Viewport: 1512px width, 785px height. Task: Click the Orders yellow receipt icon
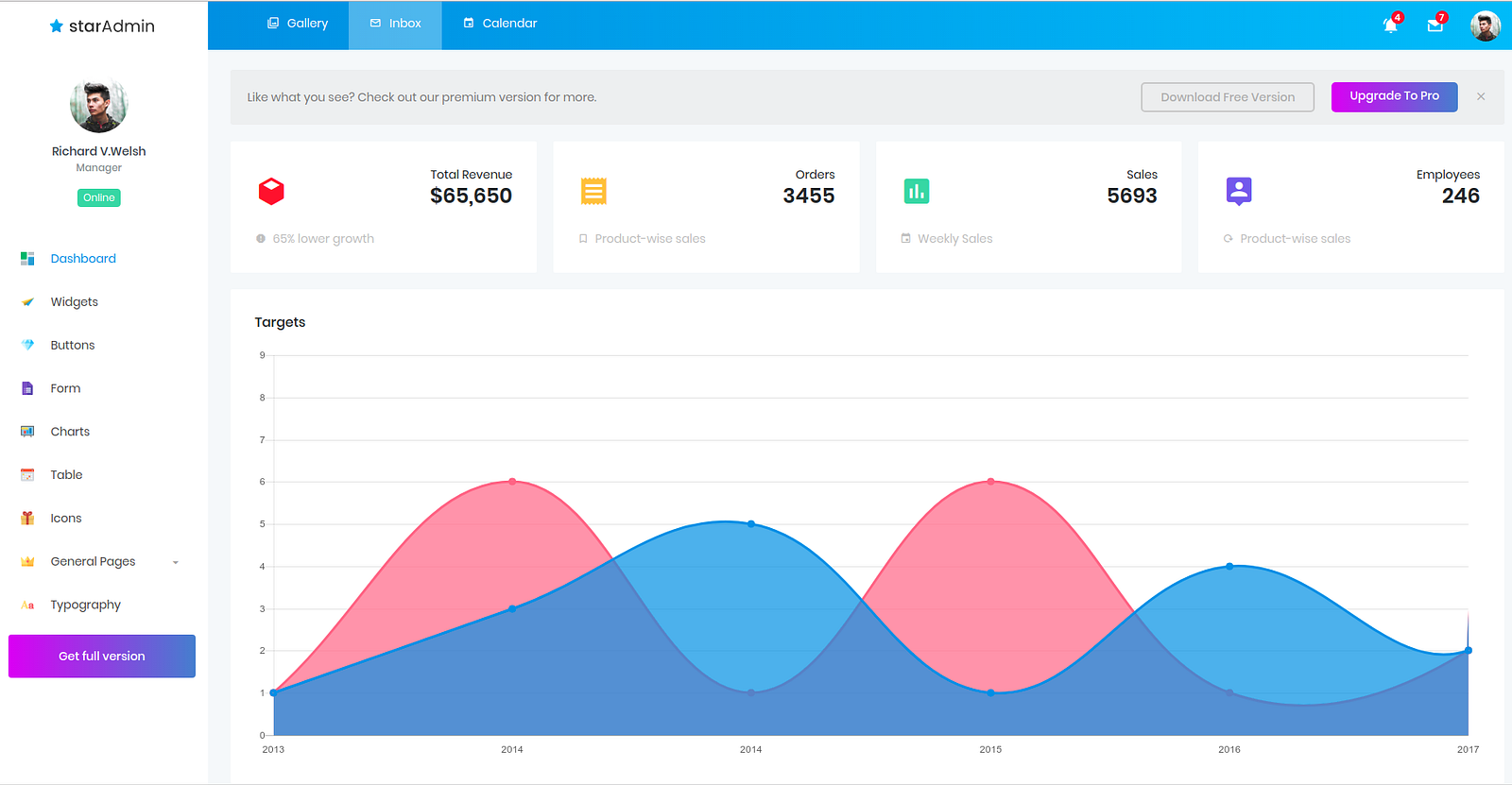593,192
